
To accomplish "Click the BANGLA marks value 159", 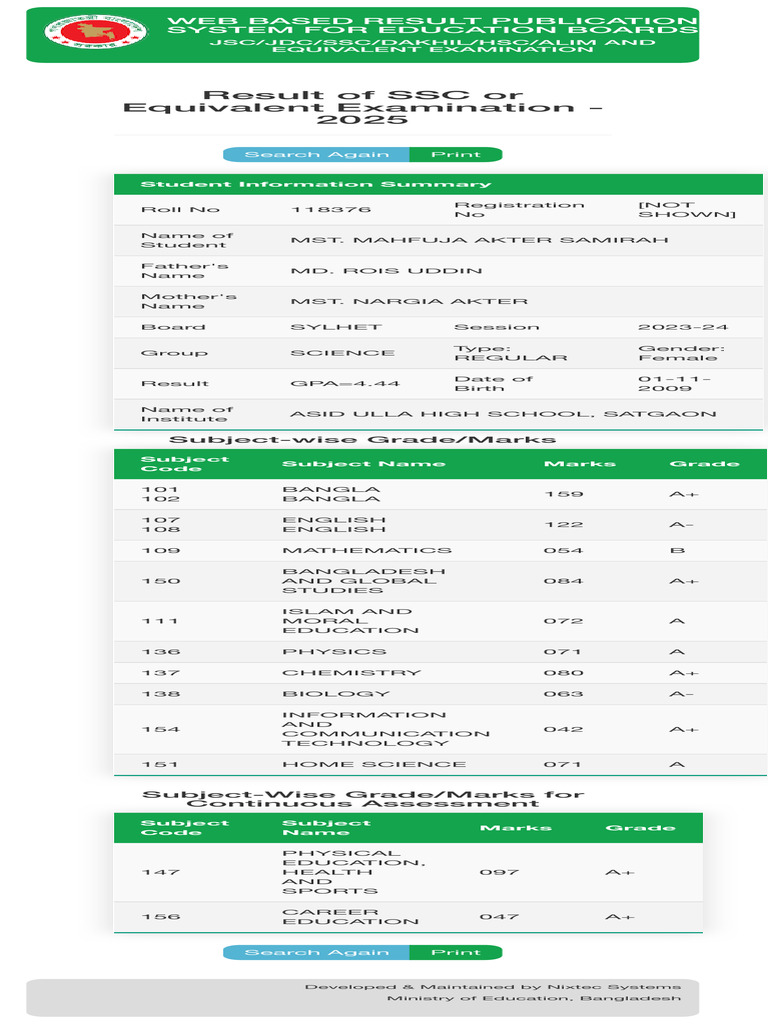I will tap(564, 494).
